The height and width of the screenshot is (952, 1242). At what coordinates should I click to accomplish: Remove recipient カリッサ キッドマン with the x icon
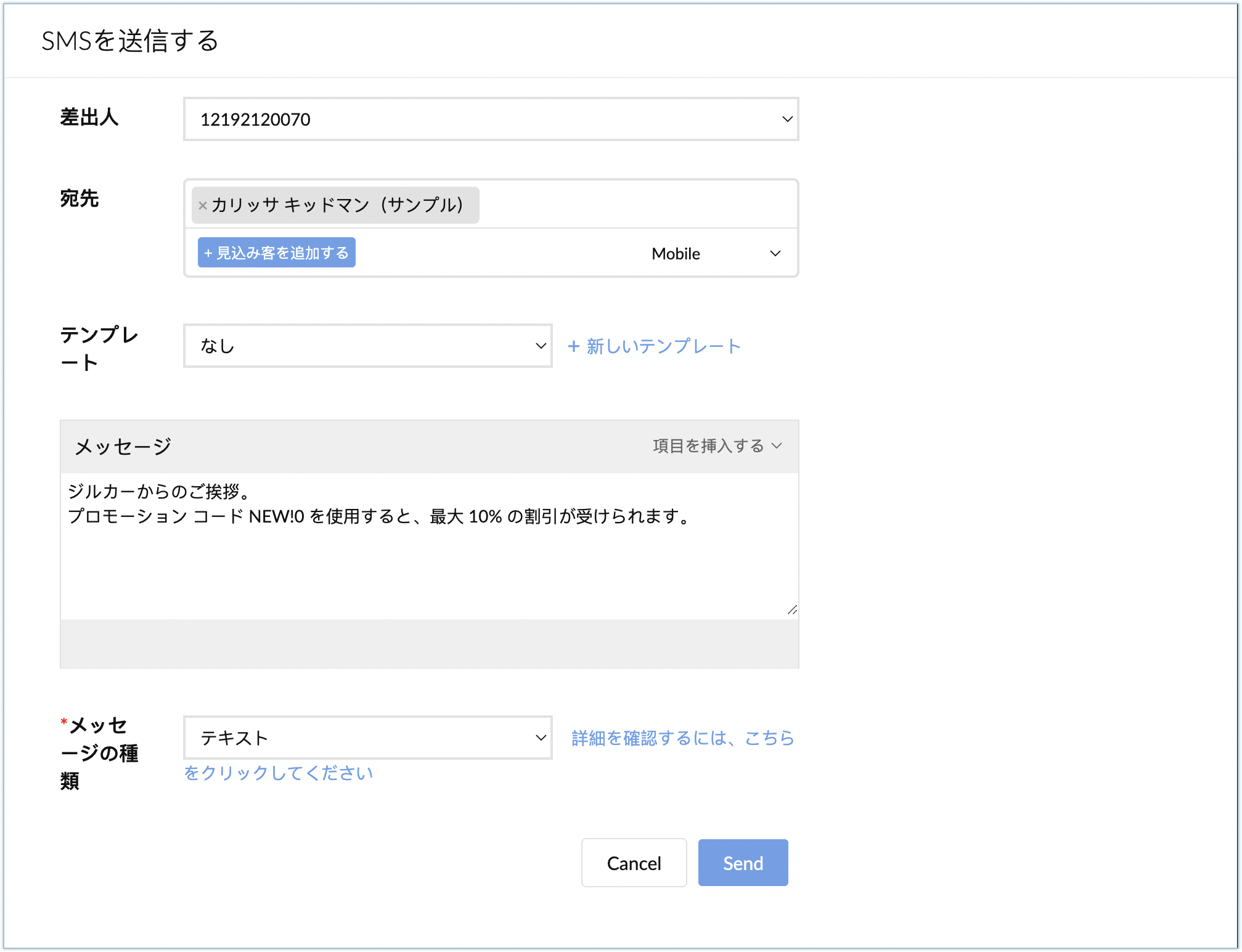click(x=202, y=206)
